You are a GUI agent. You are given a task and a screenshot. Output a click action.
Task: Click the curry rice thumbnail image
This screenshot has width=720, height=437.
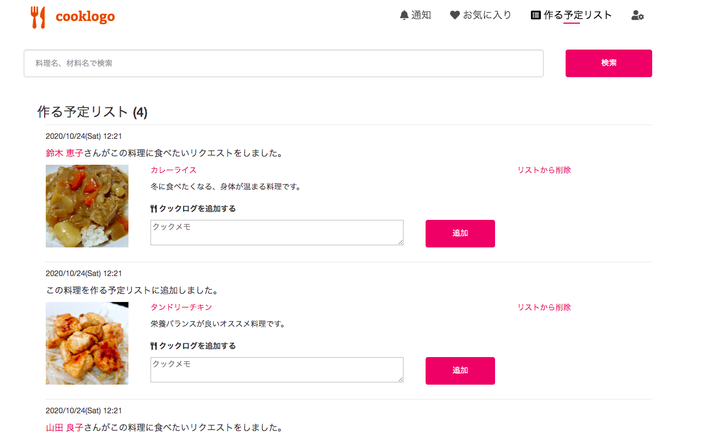tap(87, 206)
